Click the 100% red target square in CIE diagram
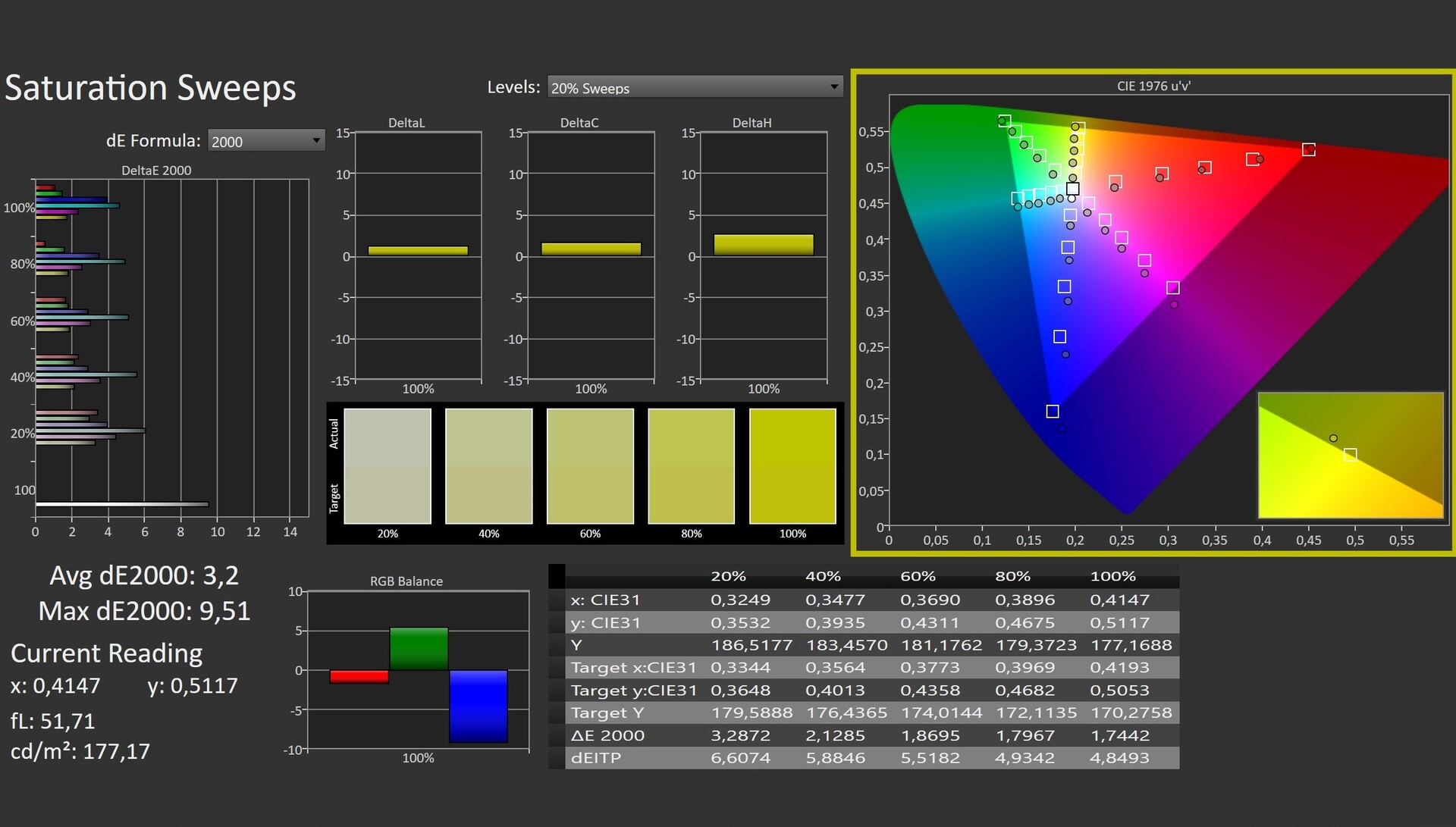The height and width of the screenshot is (827, 1456). pos(1308,149)
